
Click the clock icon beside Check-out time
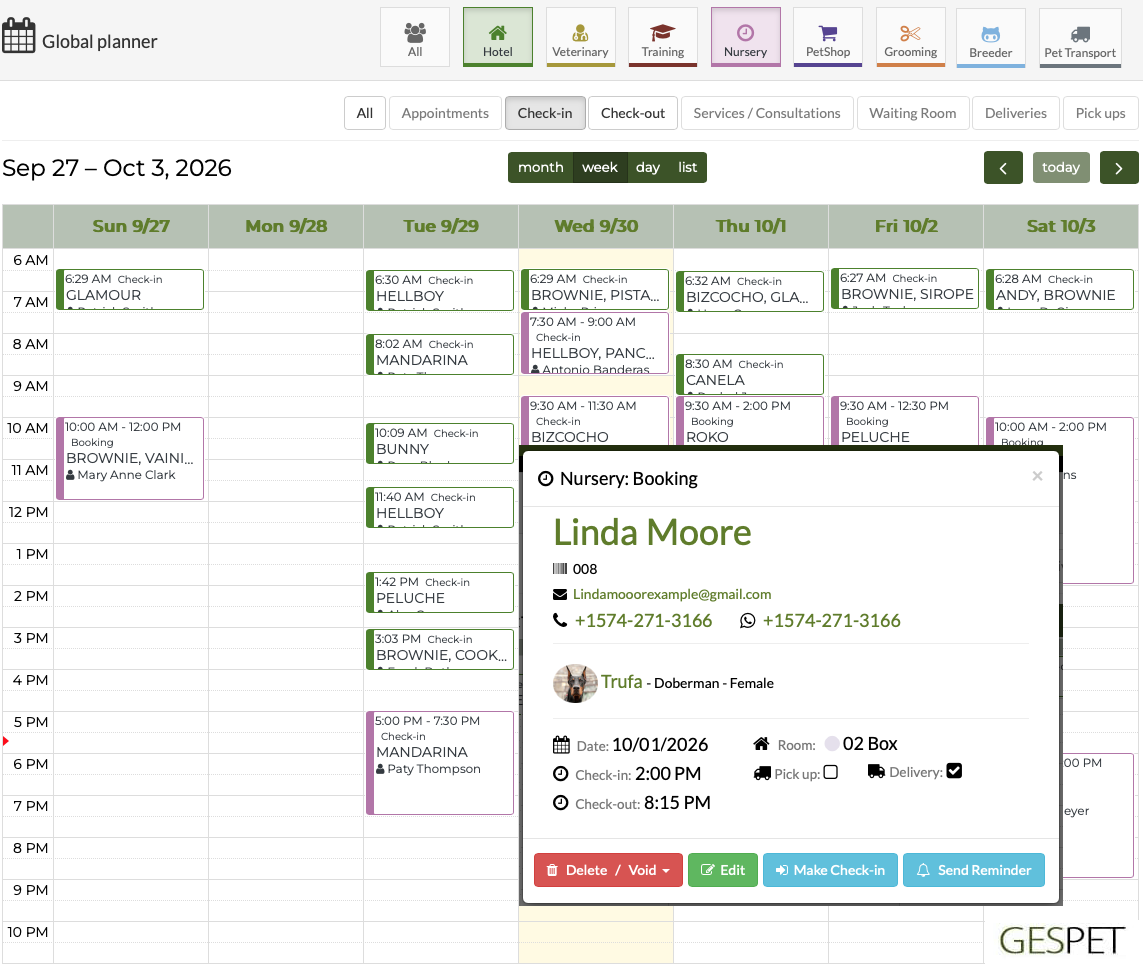coord(561,803)
